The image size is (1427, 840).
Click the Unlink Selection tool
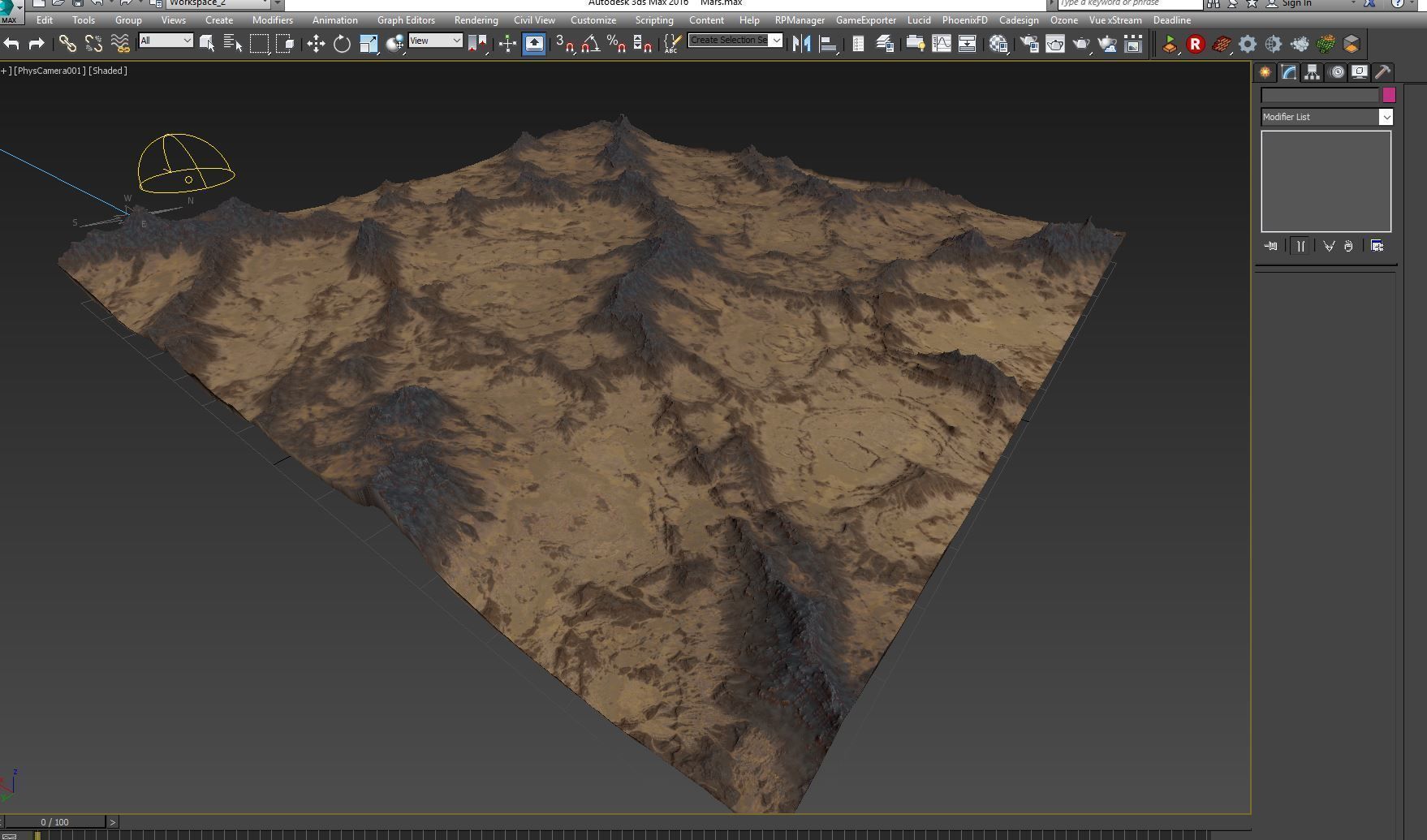93,44
